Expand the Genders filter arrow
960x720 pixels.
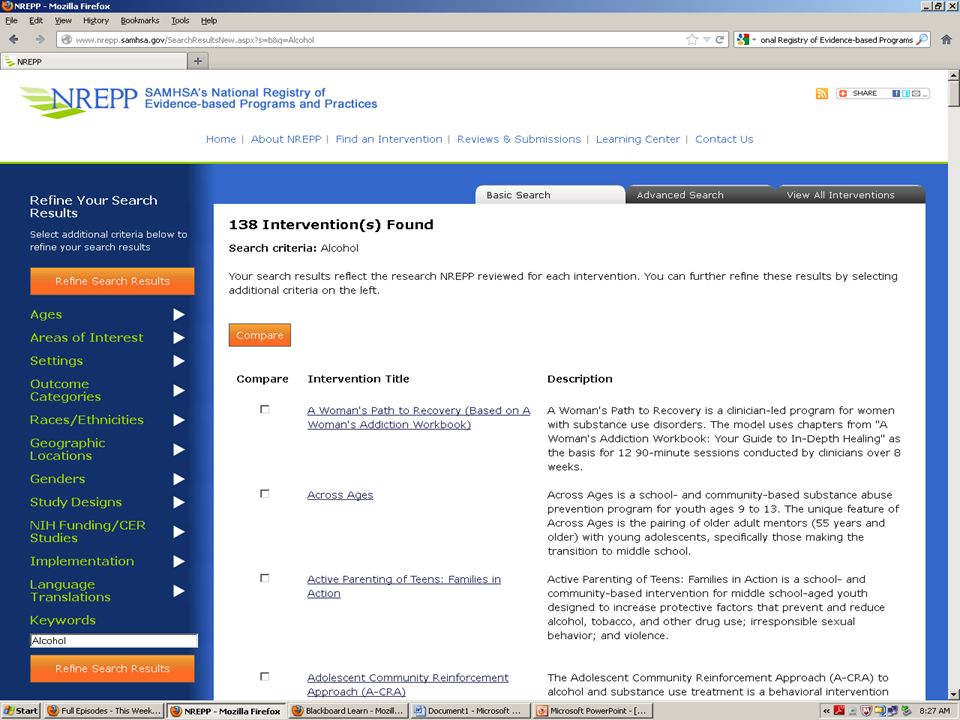pyautogui.click(x=178, y=479)
